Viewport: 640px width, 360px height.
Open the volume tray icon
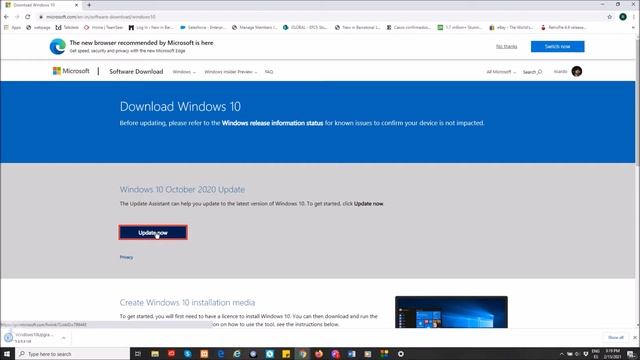[578, 354]
